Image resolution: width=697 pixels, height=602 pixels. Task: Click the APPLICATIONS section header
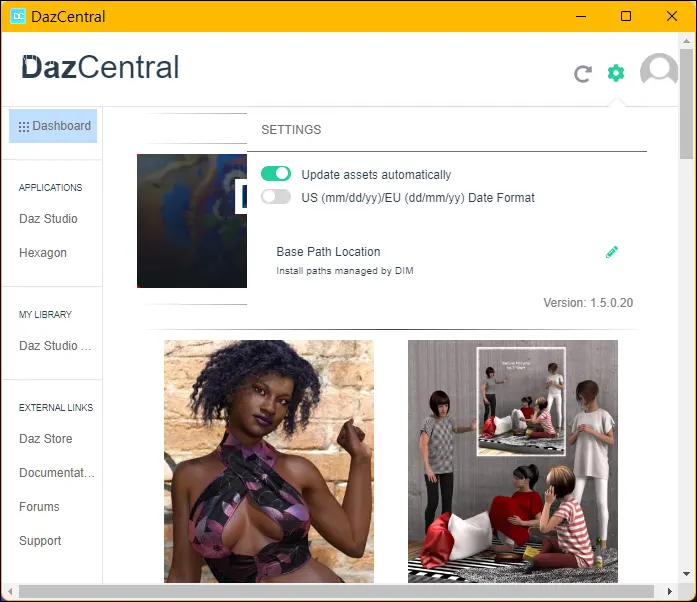point(50,188)
